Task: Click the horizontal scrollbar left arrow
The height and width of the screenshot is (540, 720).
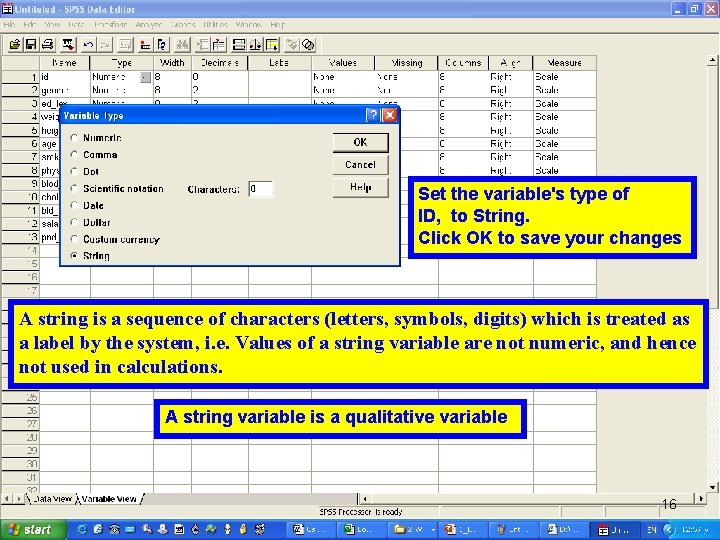Action: coord(365,498)
